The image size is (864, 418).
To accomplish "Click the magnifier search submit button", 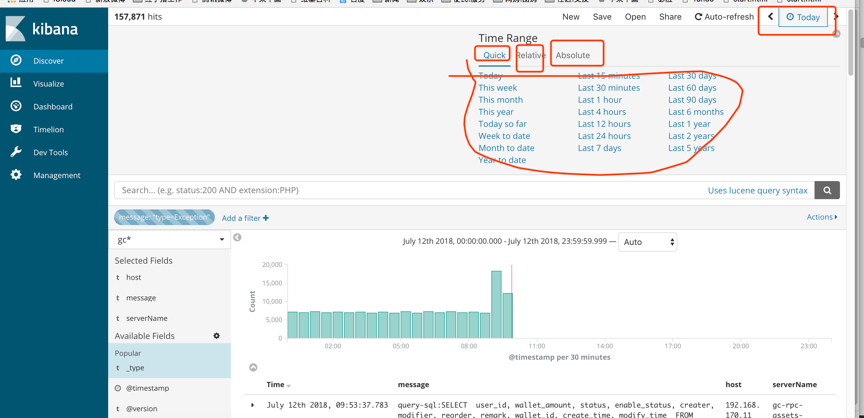I will [827, 190].
